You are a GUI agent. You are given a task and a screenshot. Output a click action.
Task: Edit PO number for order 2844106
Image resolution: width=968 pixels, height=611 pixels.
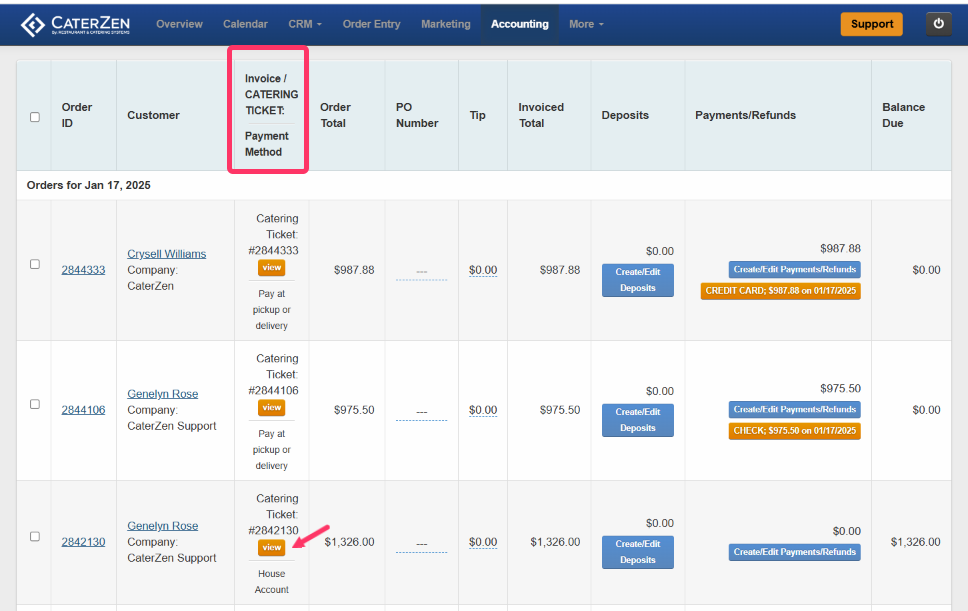pyautogui.click(x=422, y=412)
